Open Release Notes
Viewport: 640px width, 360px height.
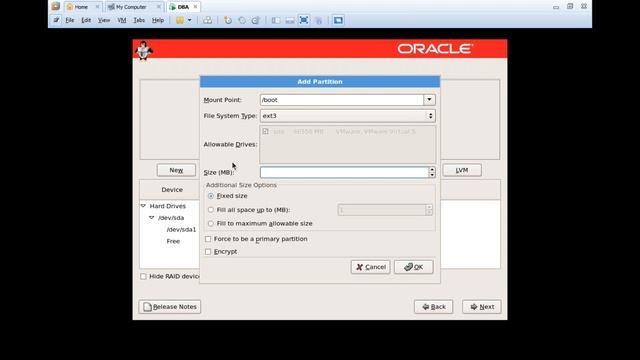point(170,307)
